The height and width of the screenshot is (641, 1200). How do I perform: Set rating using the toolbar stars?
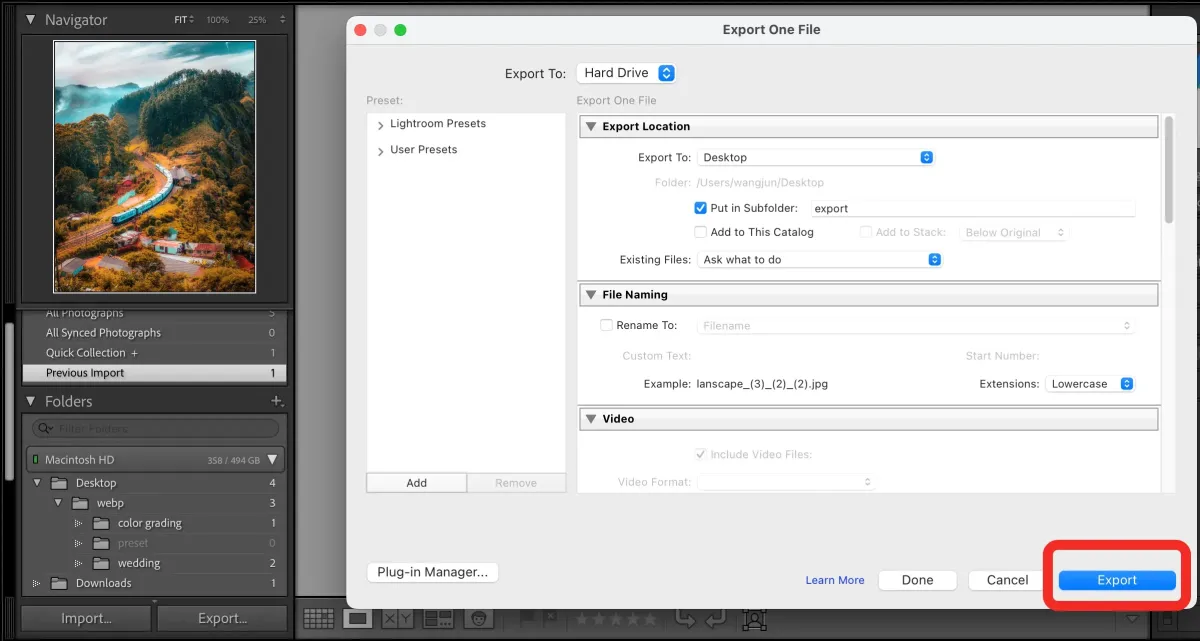[617, 619]
